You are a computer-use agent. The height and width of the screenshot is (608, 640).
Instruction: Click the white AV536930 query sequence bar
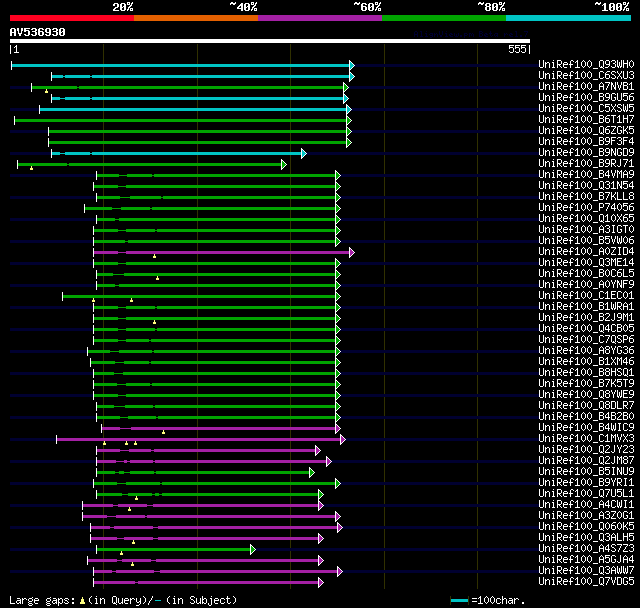click(270, 41)
